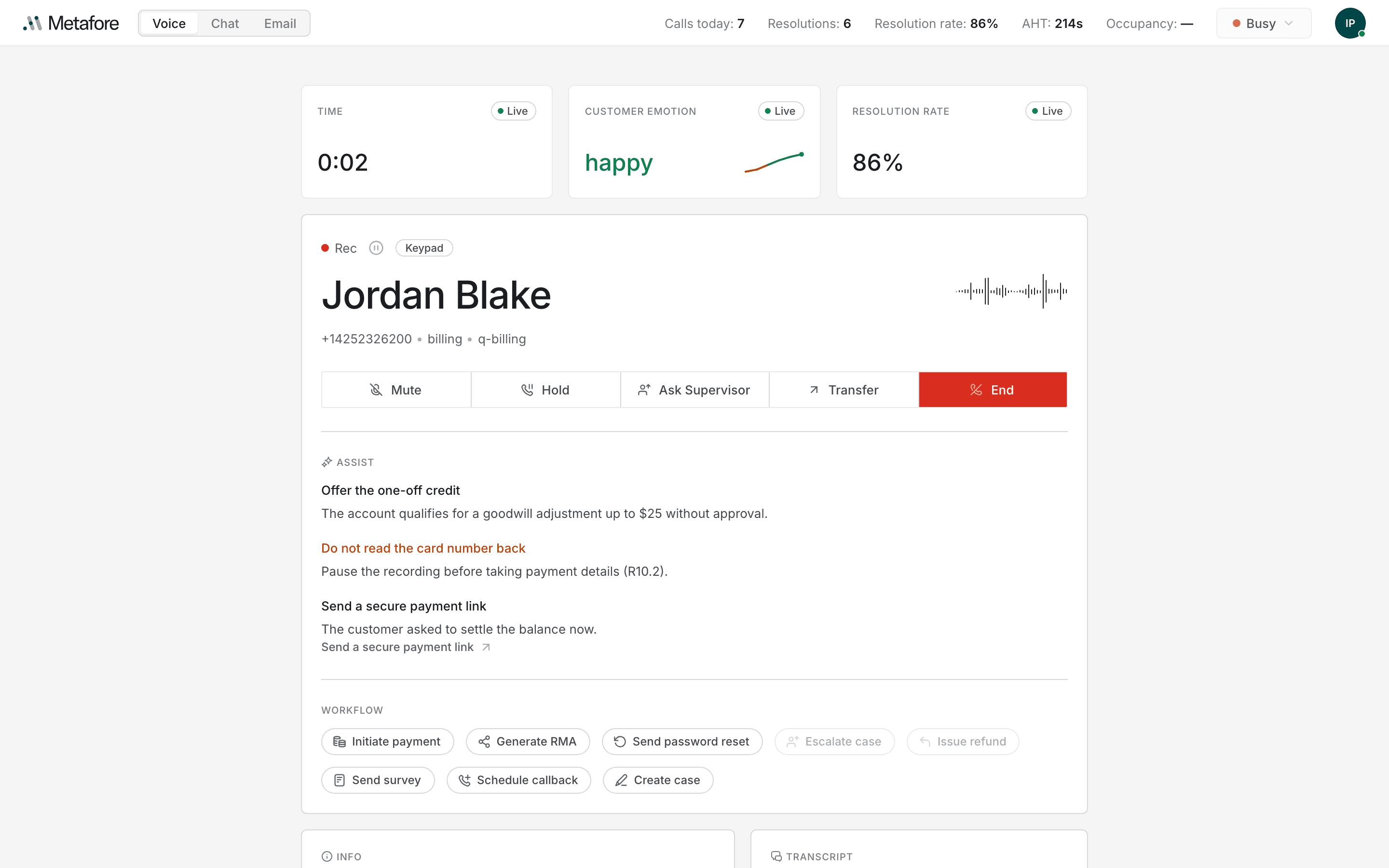Click the Resolution rate: 86% header stat
Image resolution: width=1389 pixels, height=868 pixels.
click(x=936, y=24)
